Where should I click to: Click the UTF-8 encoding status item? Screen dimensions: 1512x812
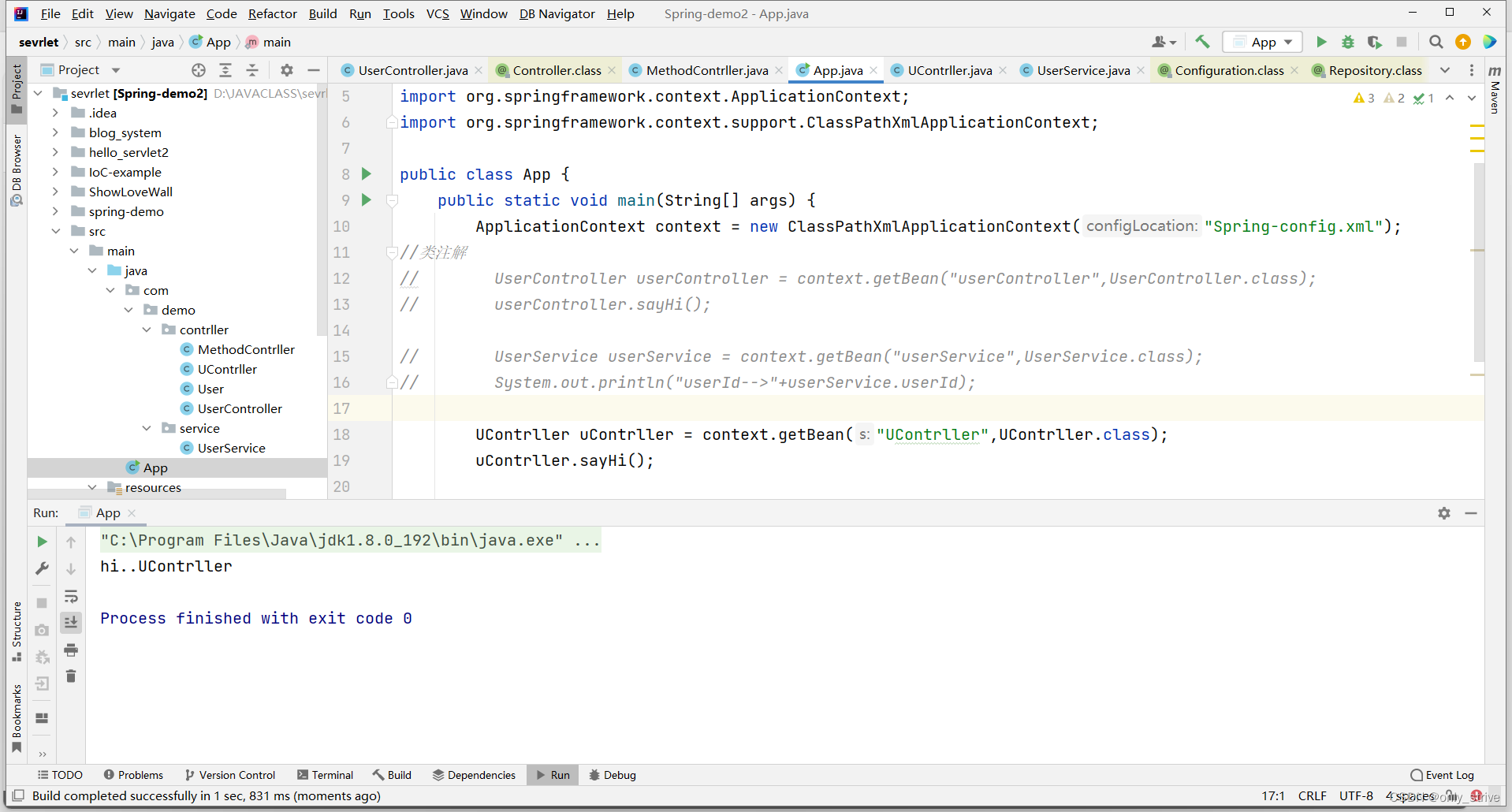(x=1356, y=795)
